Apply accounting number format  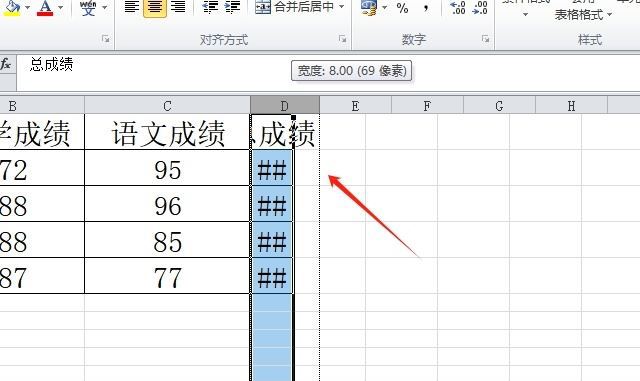pyautogui.click(x=369, y=8)
